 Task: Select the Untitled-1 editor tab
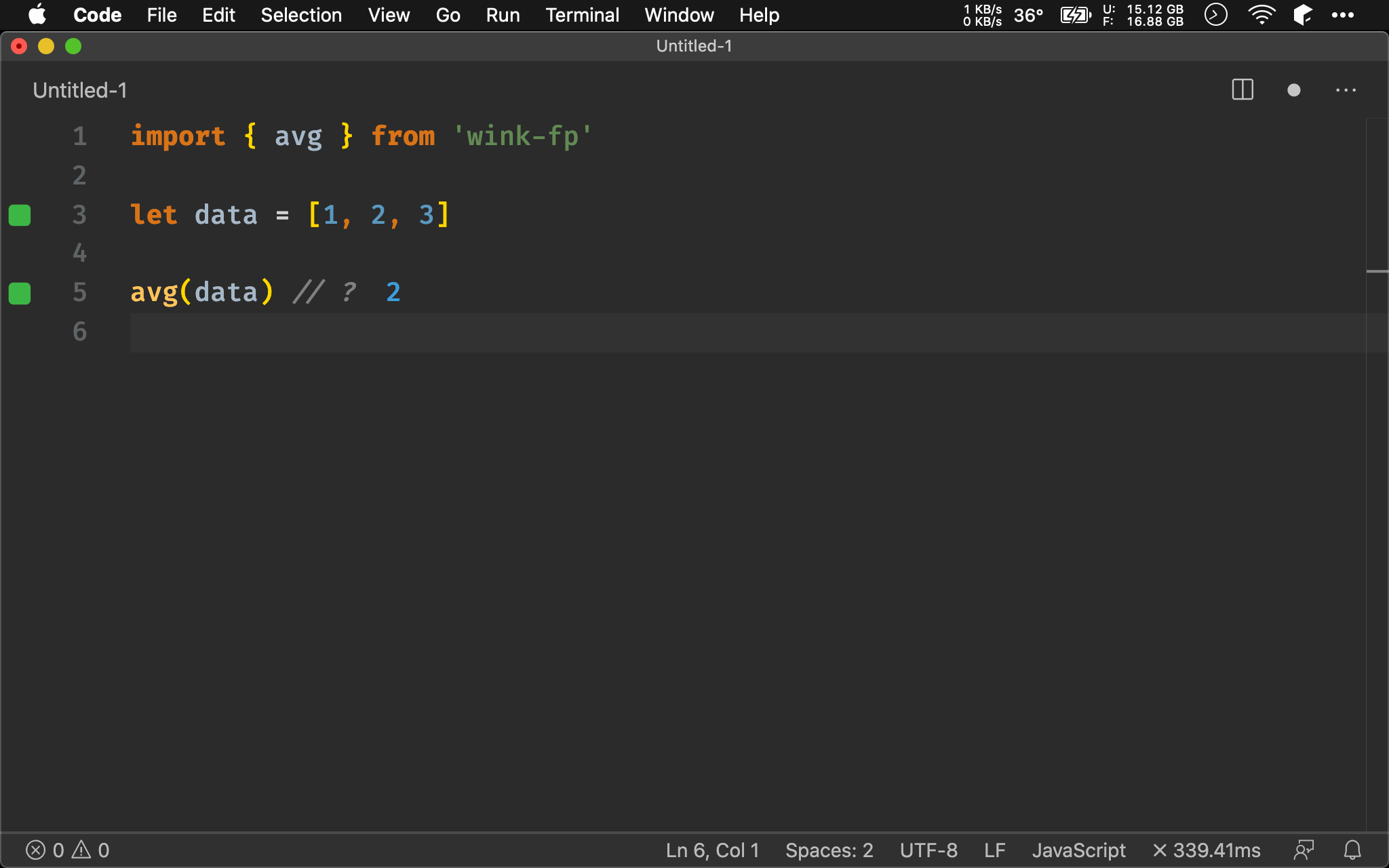(80, 90)
